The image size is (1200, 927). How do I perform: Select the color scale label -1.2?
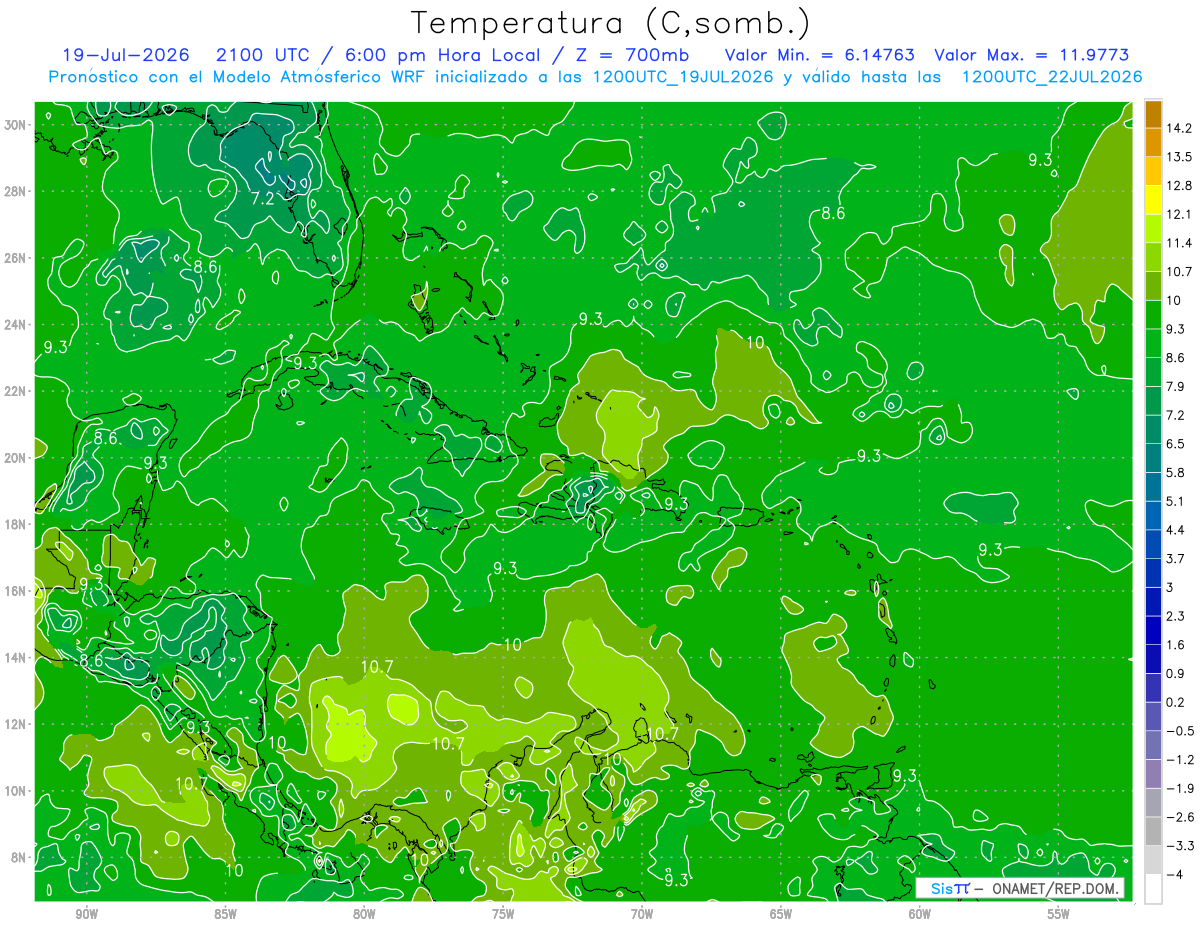click(x=1180, y=760)
